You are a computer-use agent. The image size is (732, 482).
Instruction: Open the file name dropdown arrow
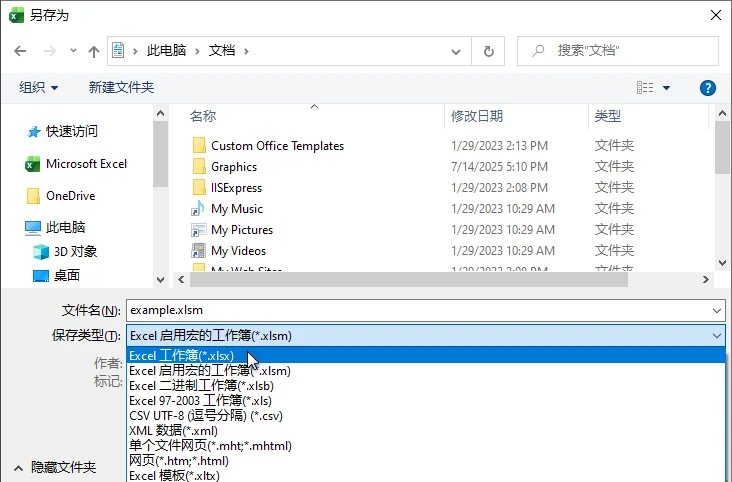717,311
